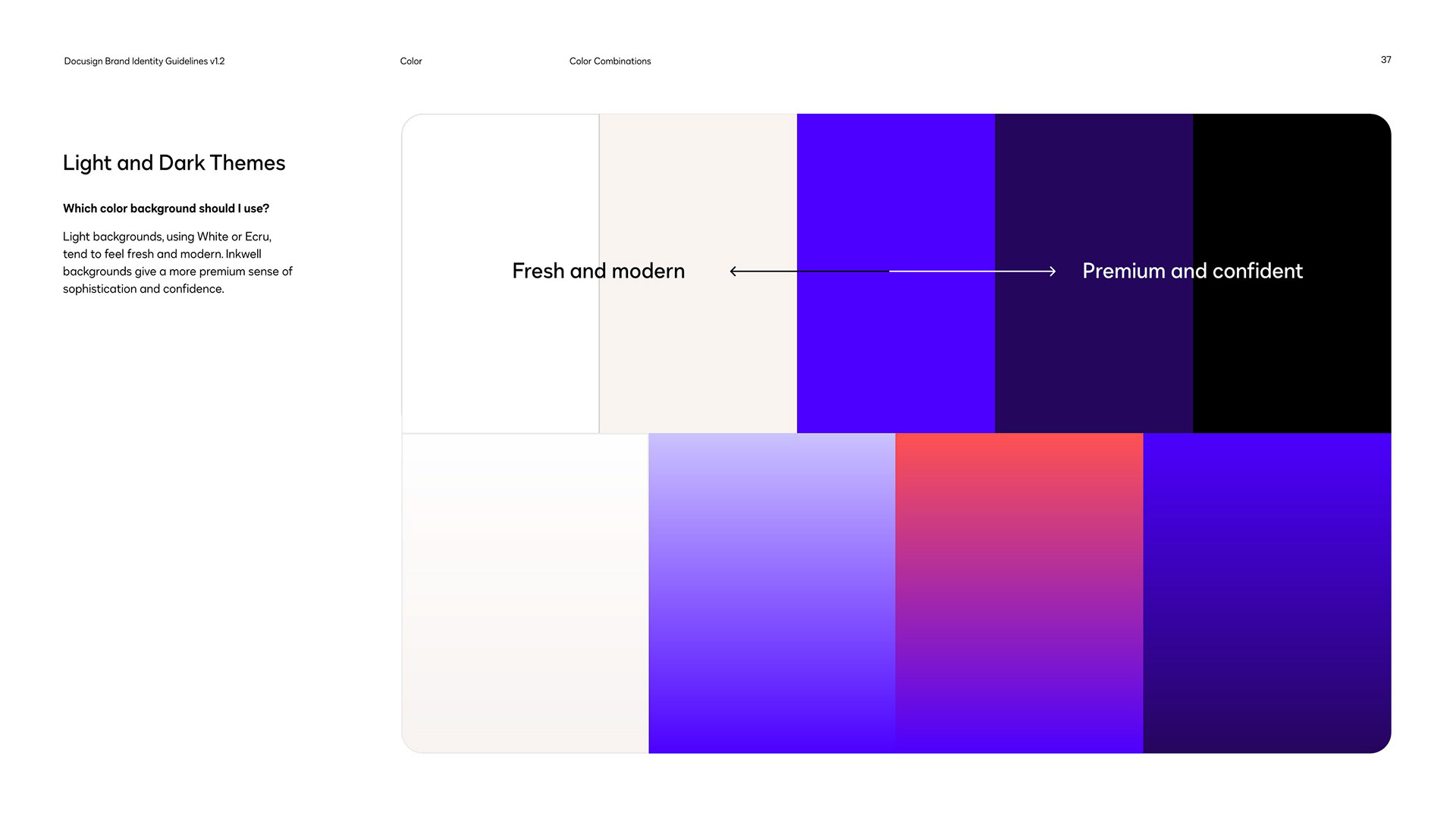Screen dimensions: 1456x819
Task: Click the "Premium and confident" label
Action: 1192,271
